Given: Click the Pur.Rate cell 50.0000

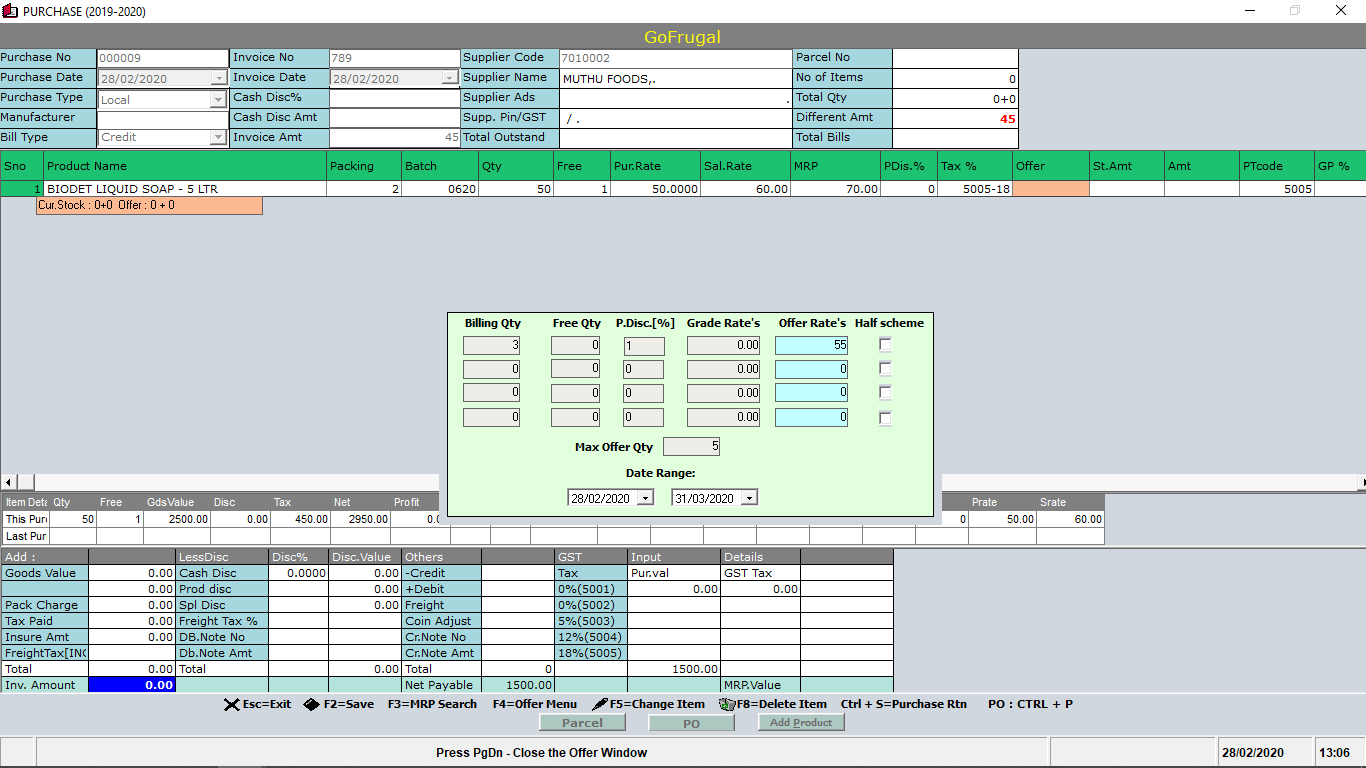Looking at the screenshot, I should coord(654,189).
